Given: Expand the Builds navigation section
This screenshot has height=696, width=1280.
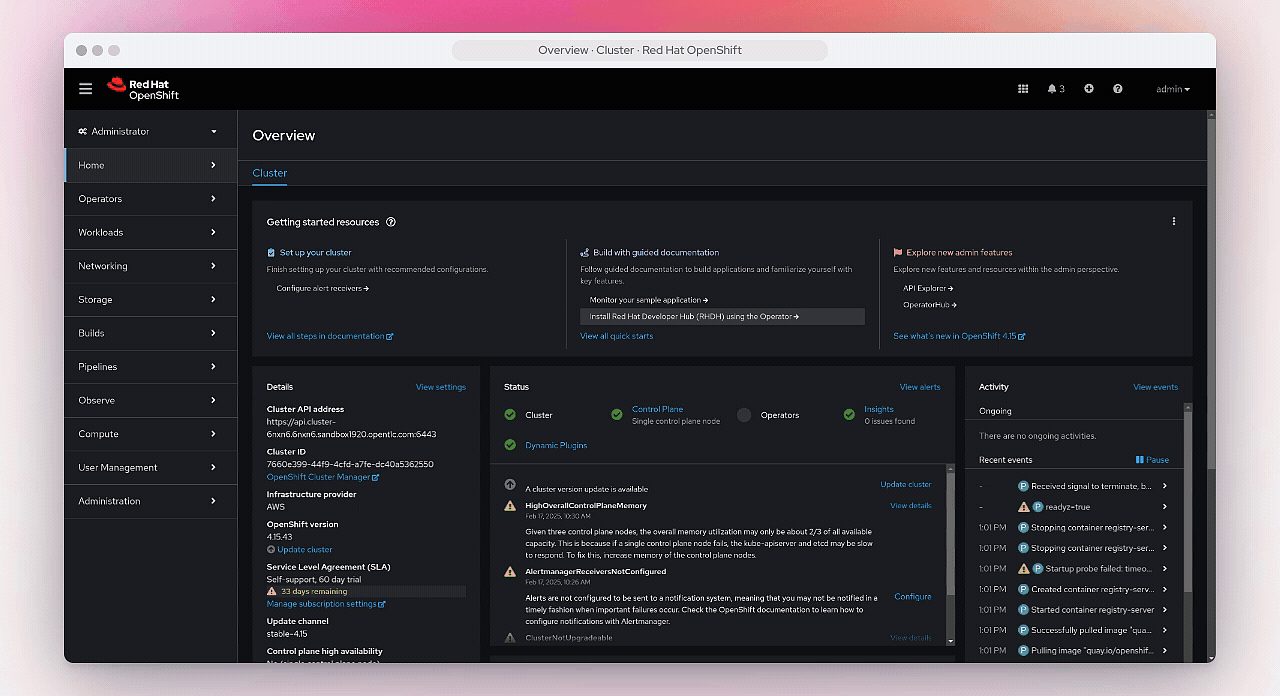Looking at the screenshot, I should (x=150, y=333).
